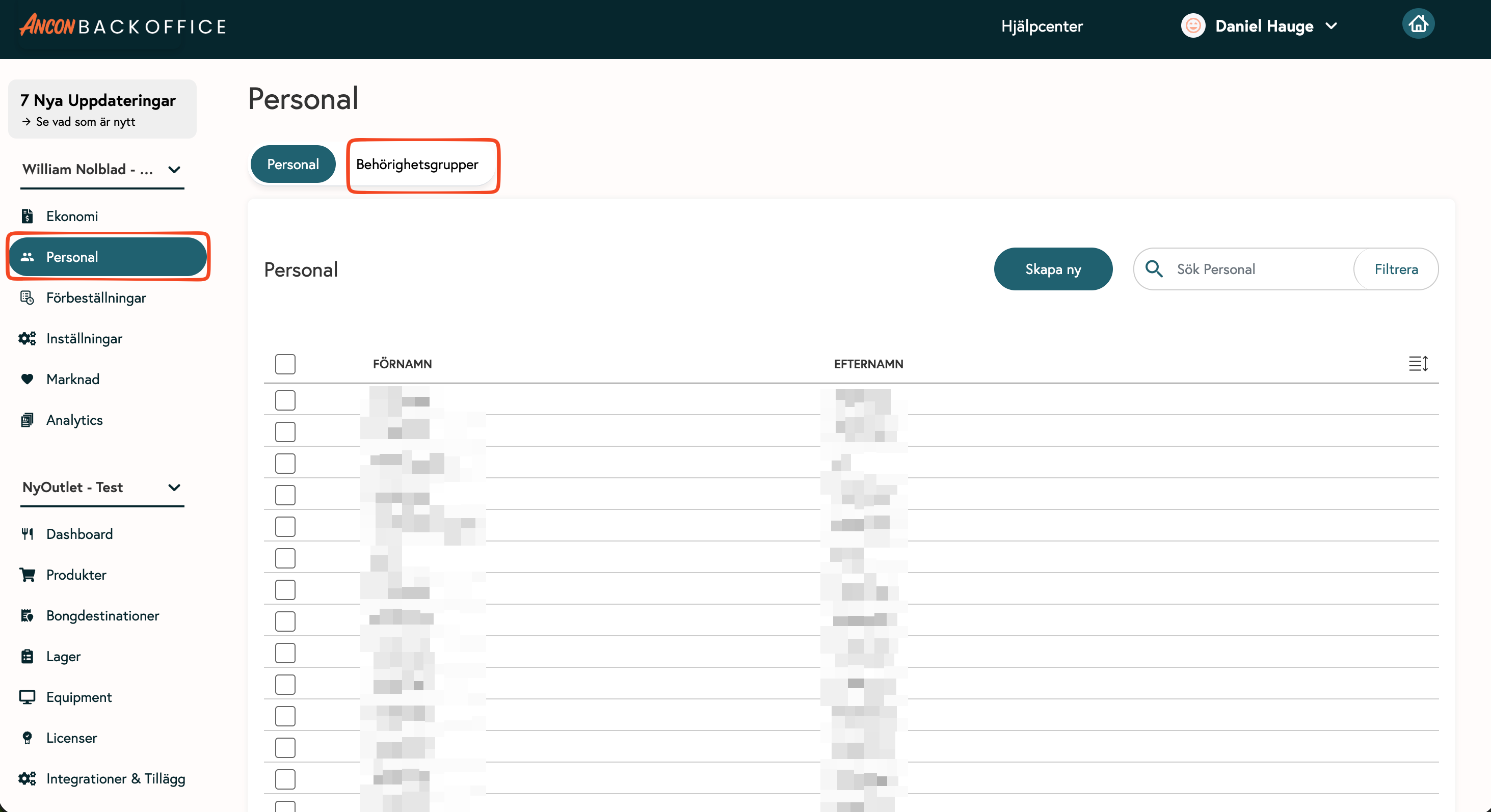Image resolution: width=1491 pixels, height=812 pixels.
Task: Click the Bongdestinationer icon
Action: click(27, 615)
